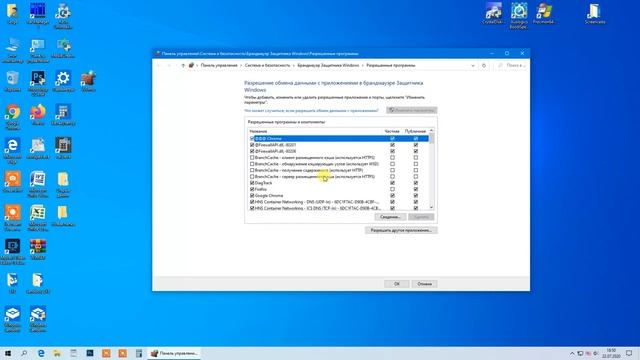Select the This PC desktop icon
Image resolution: width=640 pixels, height=360 pixels.
12,50
